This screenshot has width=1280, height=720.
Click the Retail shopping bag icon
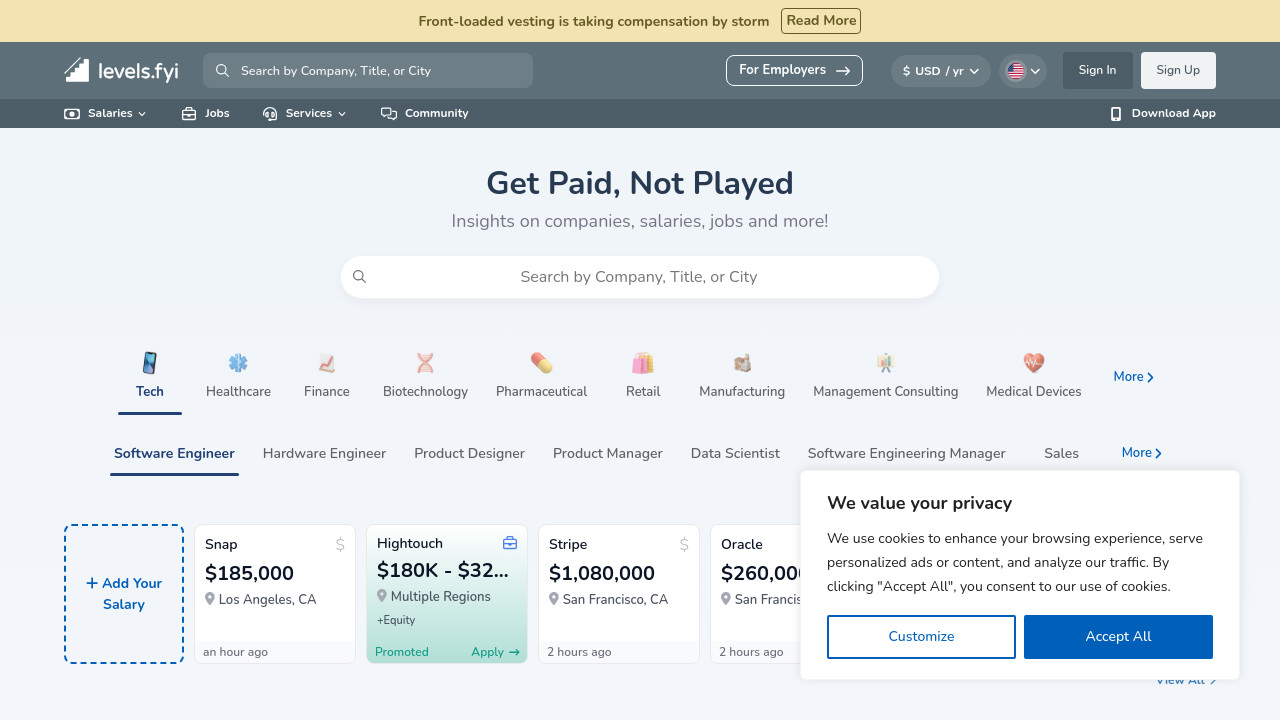(643, 363)
